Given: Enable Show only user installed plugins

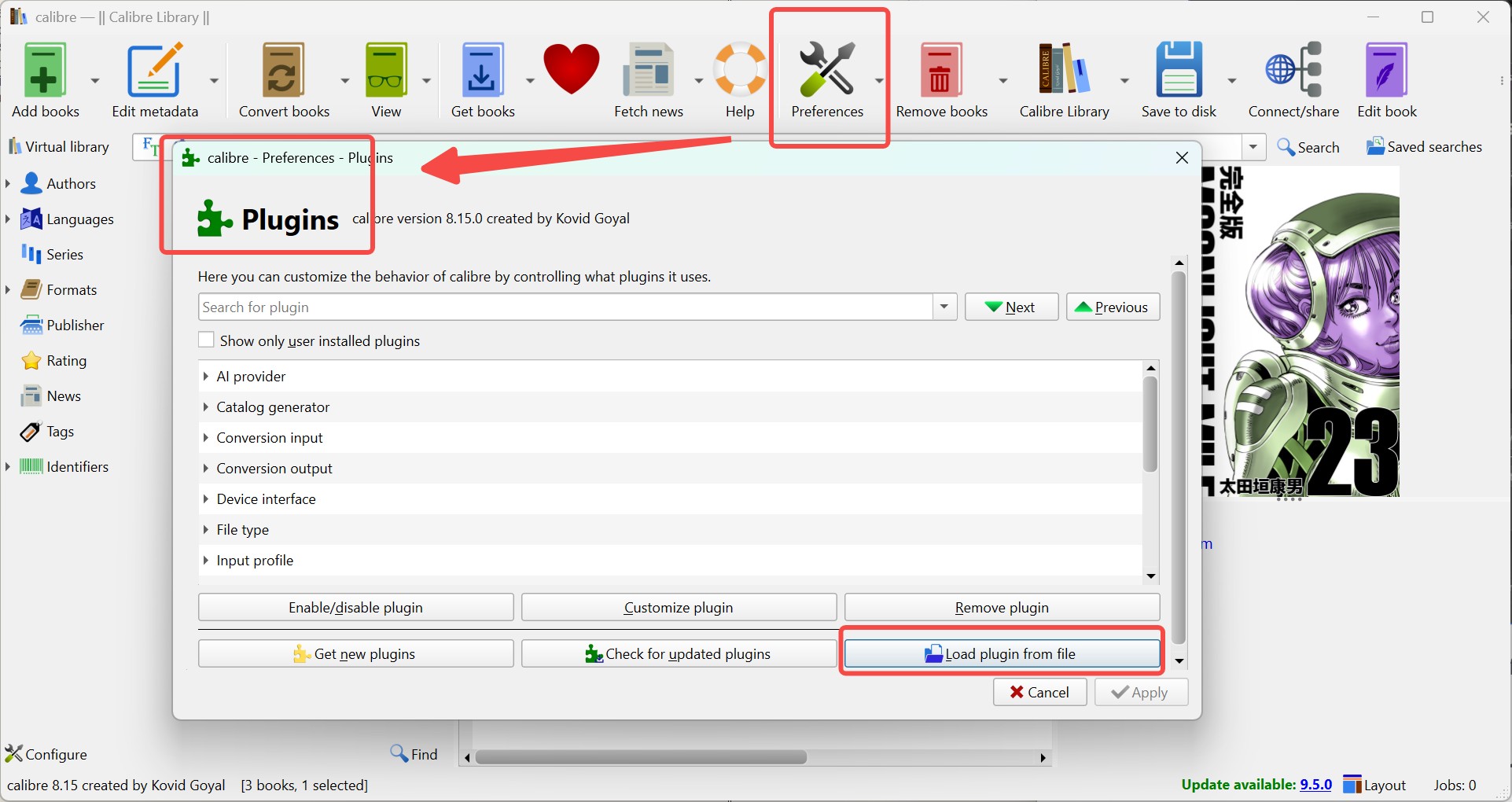Looking at the screenshot, I should [x=206, y=339].
